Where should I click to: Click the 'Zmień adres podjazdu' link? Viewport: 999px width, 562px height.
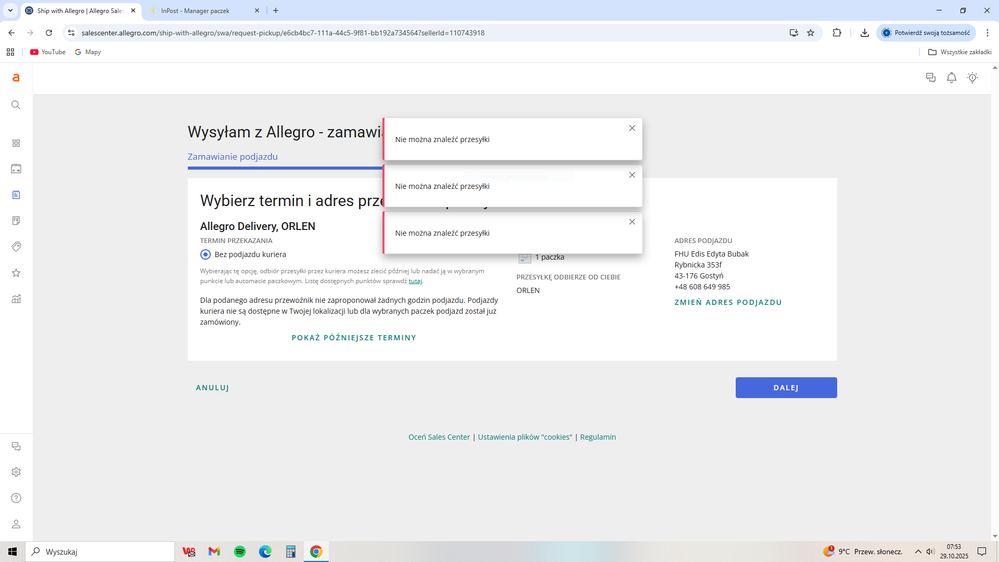click(728, 302)
